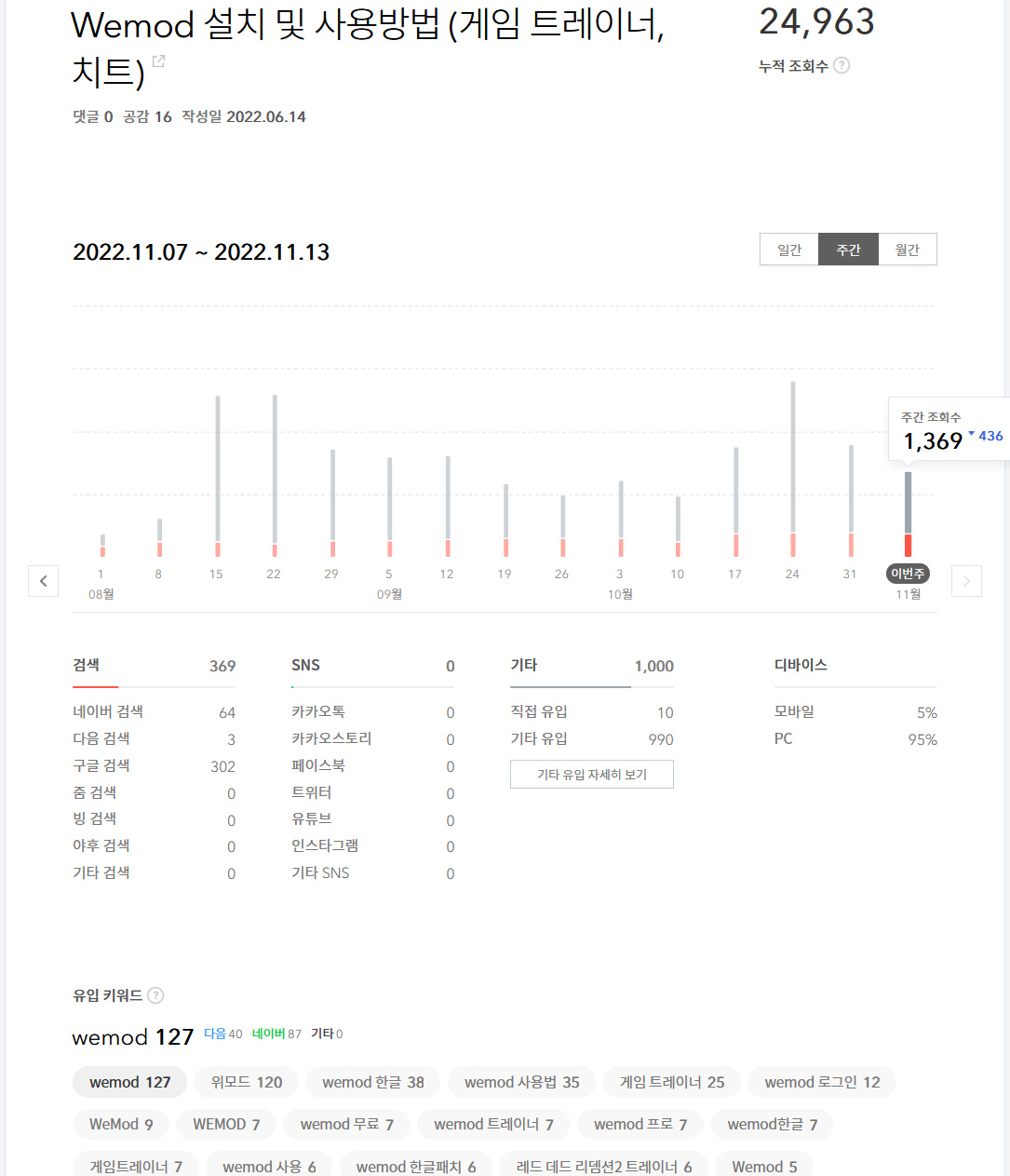Select bar for week of September 26

(563, 526)
